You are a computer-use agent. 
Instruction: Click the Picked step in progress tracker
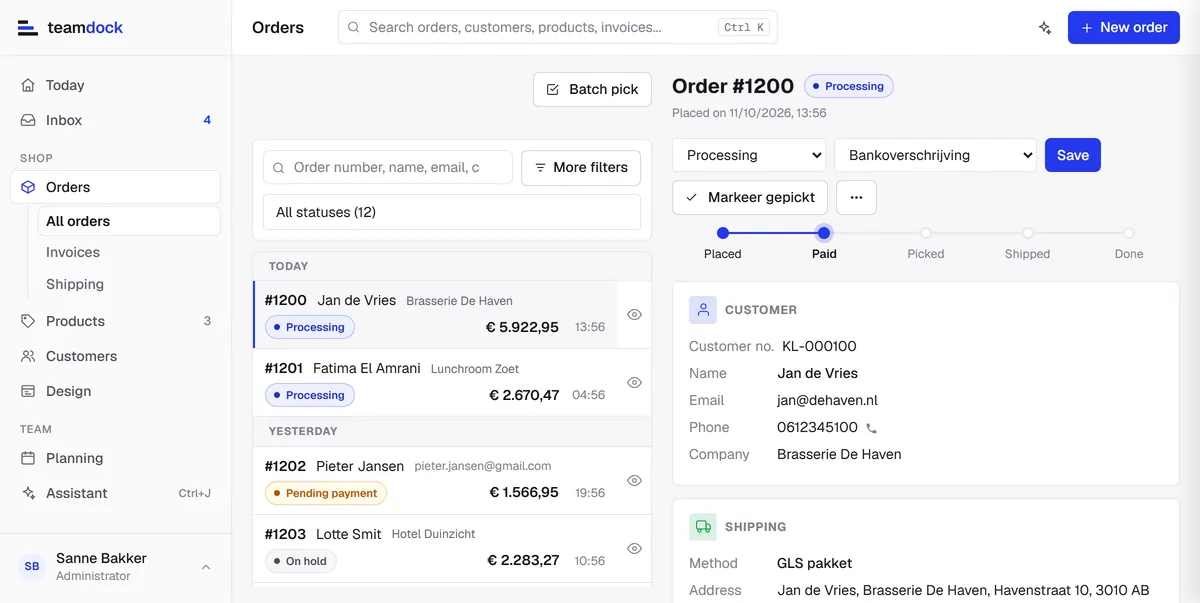[926, 243]
